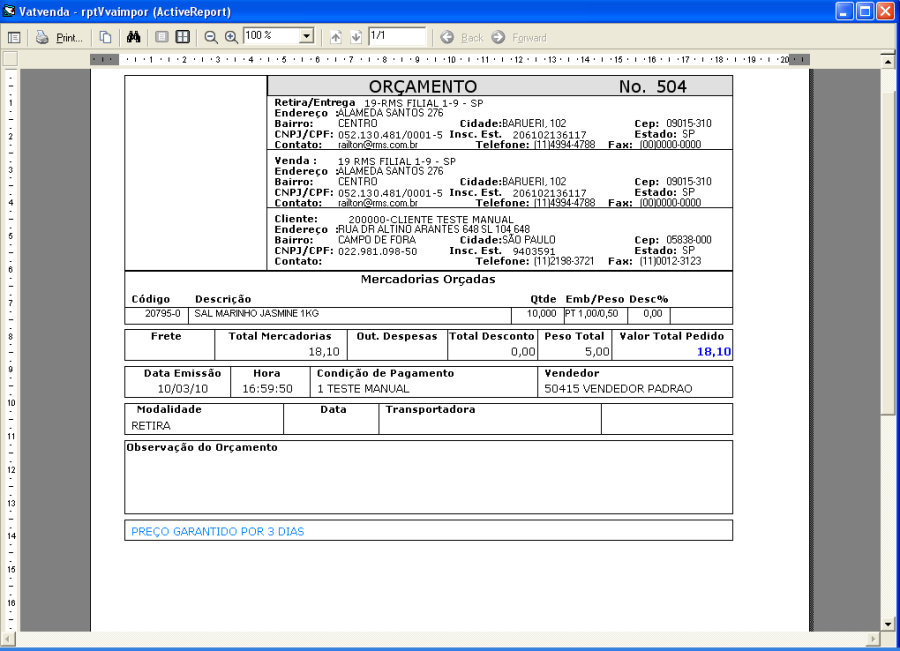Click the ORÇAMENTO report title
900x651 pixels.
(x=423, y=87)
